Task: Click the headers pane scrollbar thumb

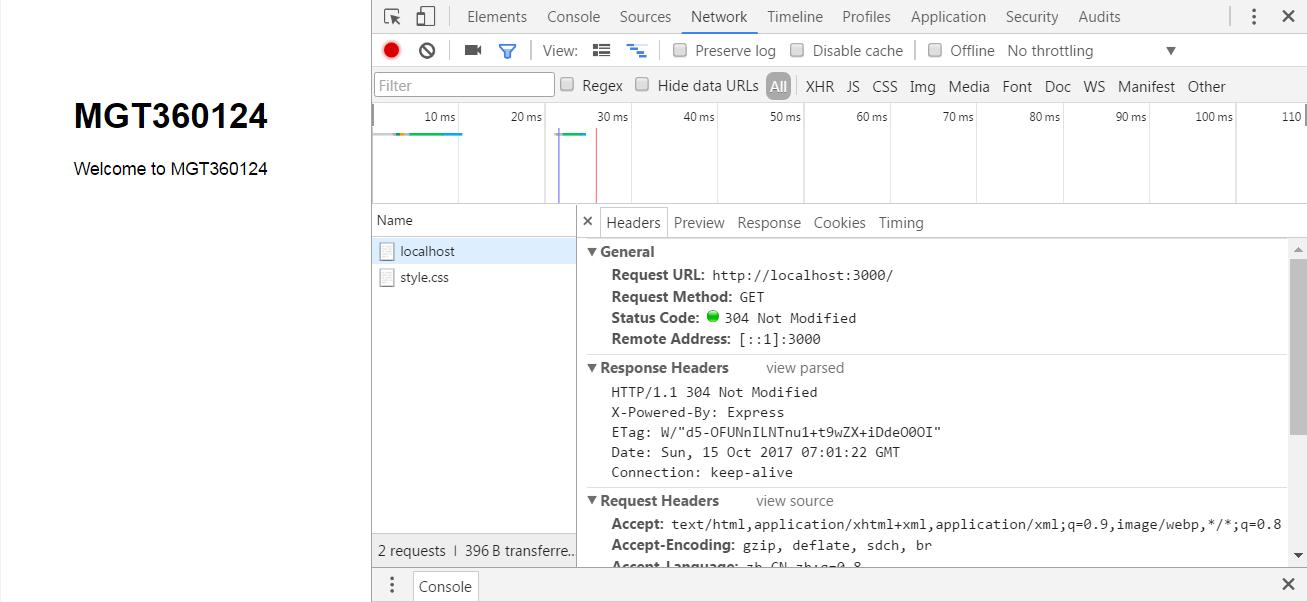Action: [x=1298, y=346]
